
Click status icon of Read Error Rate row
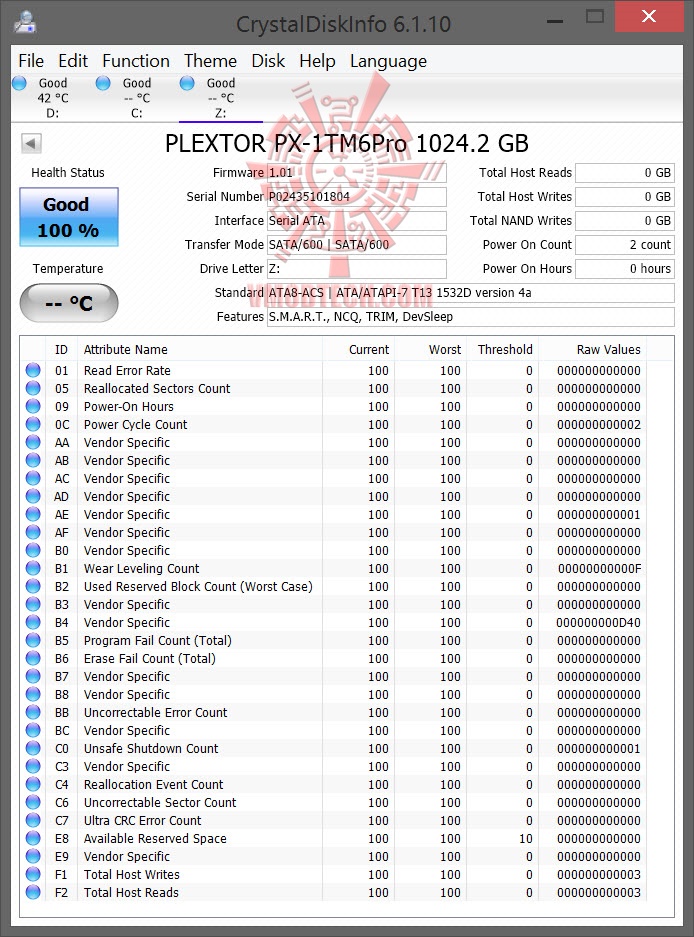click(x=33, y=370)
